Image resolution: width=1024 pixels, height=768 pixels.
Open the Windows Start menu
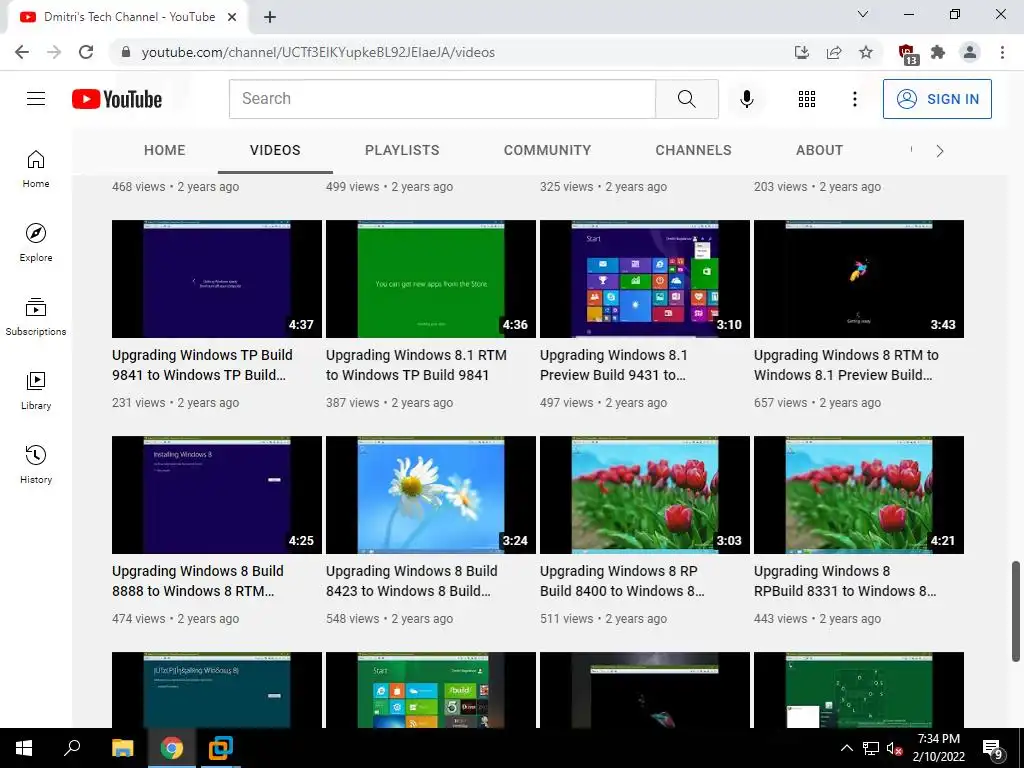[x=24, y=748]
